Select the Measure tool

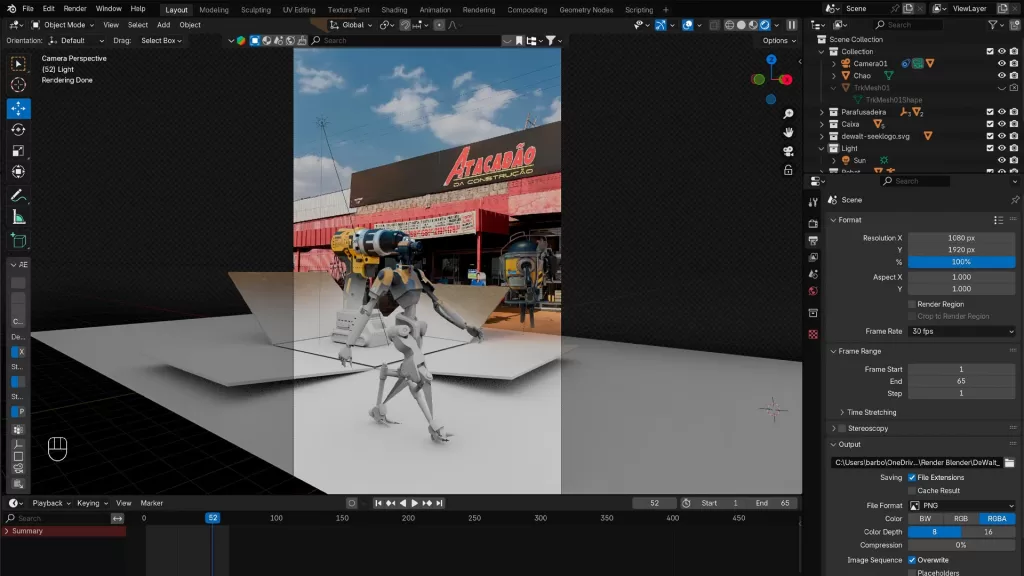[x=18, y=217]
